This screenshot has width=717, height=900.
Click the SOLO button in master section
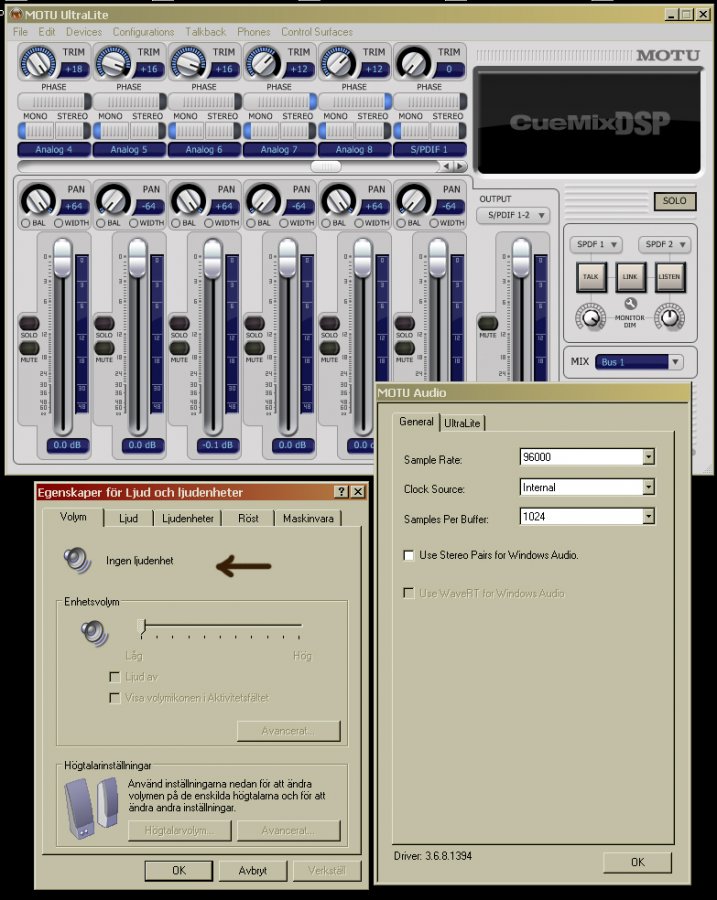tap(675, 201)
